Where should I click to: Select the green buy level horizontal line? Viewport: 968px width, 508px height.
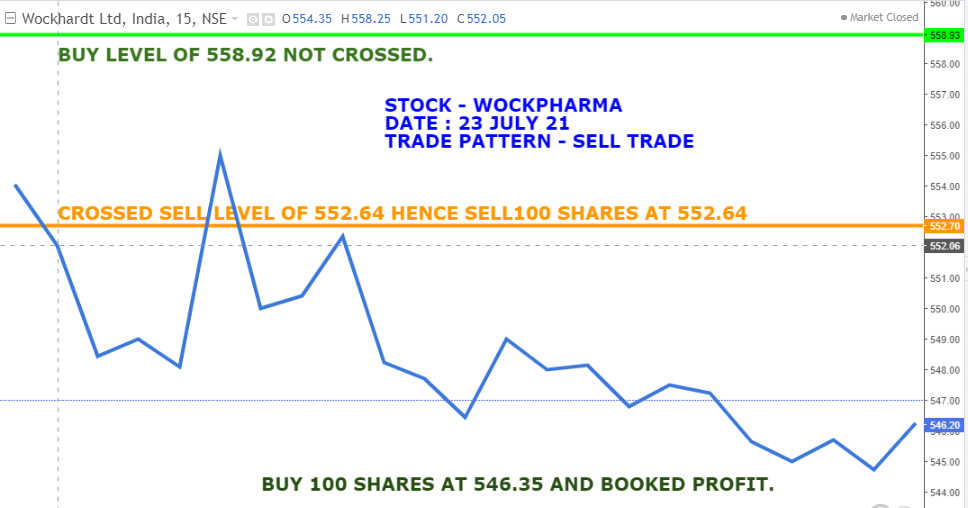pos(500,35)
